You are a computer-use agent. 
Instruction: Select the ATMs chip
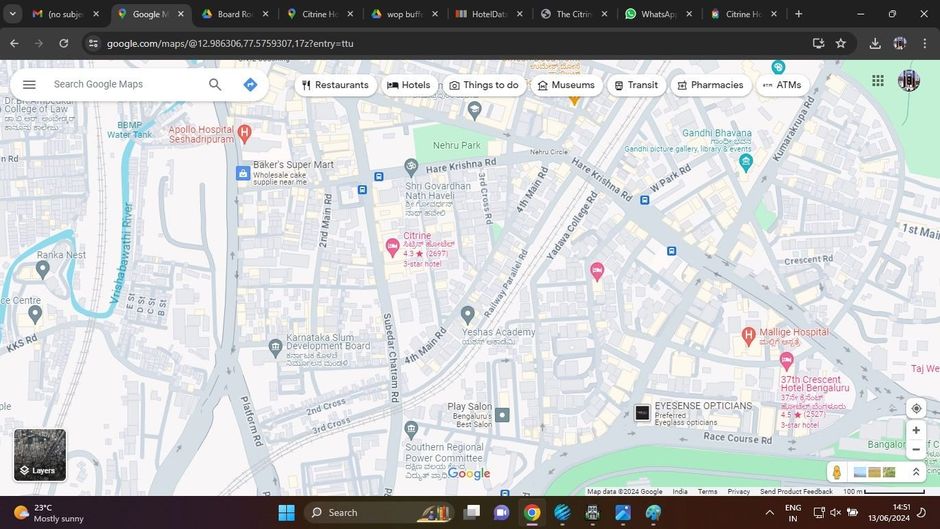tap(782, 85)
